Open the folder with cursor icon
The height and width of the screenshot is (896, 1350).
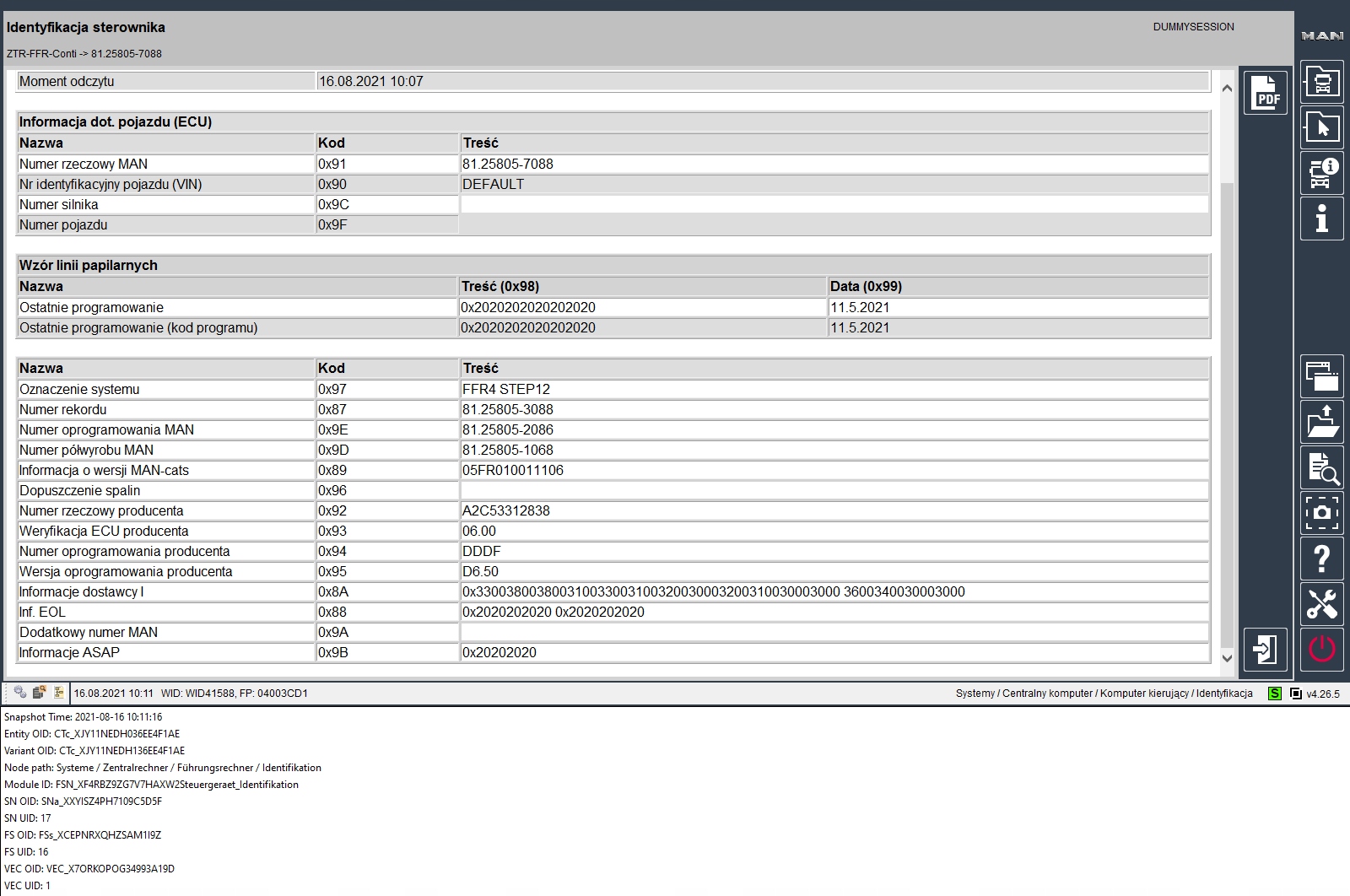click(x=1321, y=127)
